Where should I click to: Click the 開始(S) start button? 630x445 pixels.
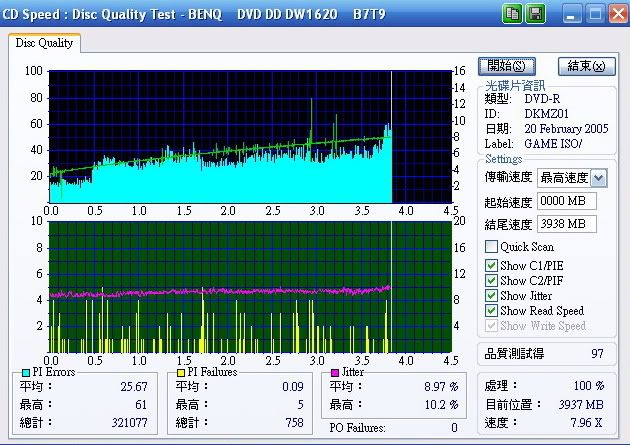coord(507,66)
